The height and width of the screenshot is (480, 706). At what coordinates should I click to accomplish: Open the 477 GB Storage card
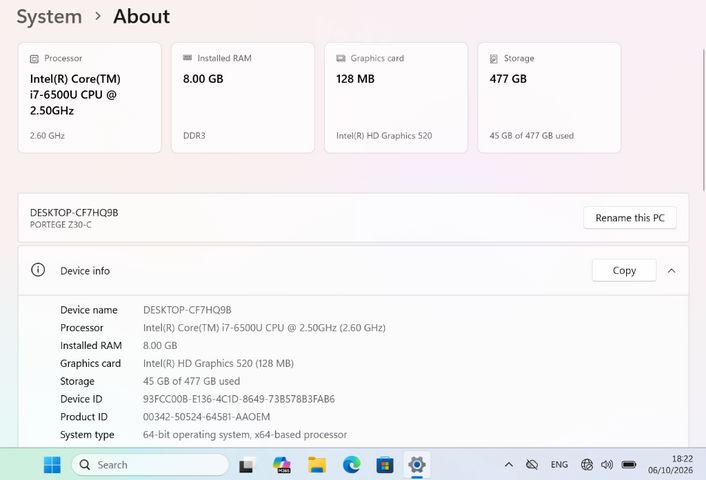[549, 98]
